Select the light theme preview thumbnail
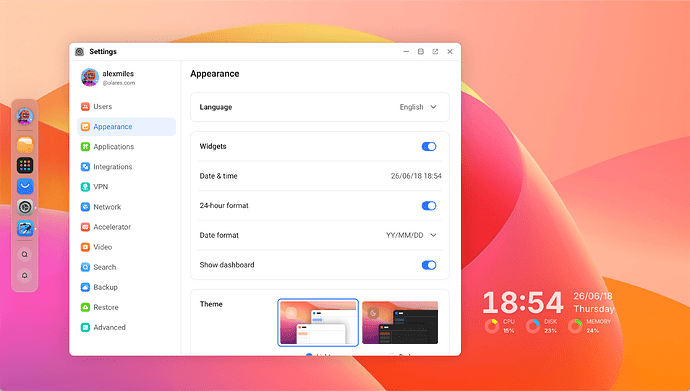Screen dimensions: 690x391 pyautogui.click(x=318, y=322)
